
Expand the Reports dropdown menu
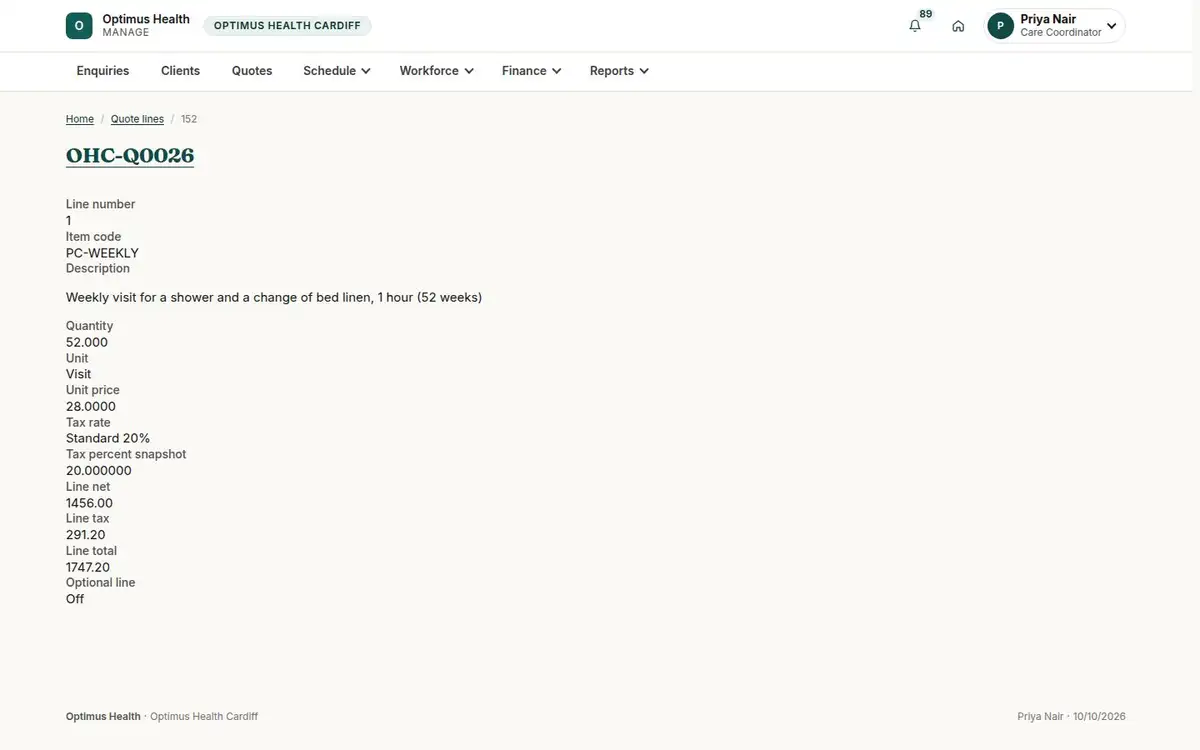pos(620,71)
